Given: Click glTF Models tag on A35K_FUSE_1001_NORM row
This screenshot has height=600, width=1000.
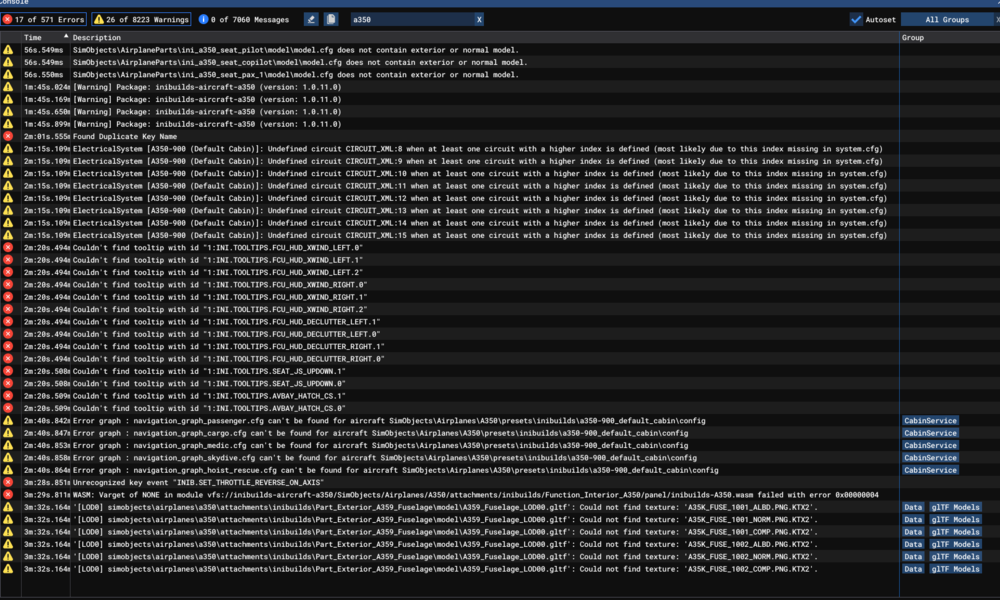Looking at the screenshot, I should click(955, 520).
